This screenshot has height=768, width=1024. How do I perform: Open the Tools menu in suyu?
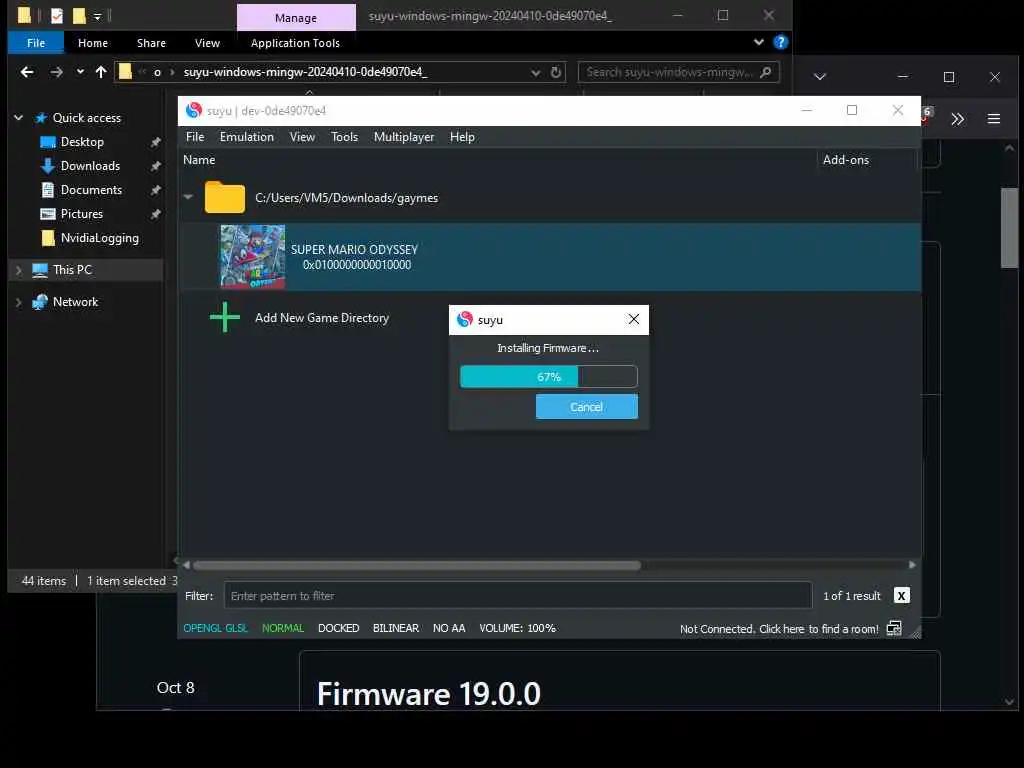click(344, 137)
